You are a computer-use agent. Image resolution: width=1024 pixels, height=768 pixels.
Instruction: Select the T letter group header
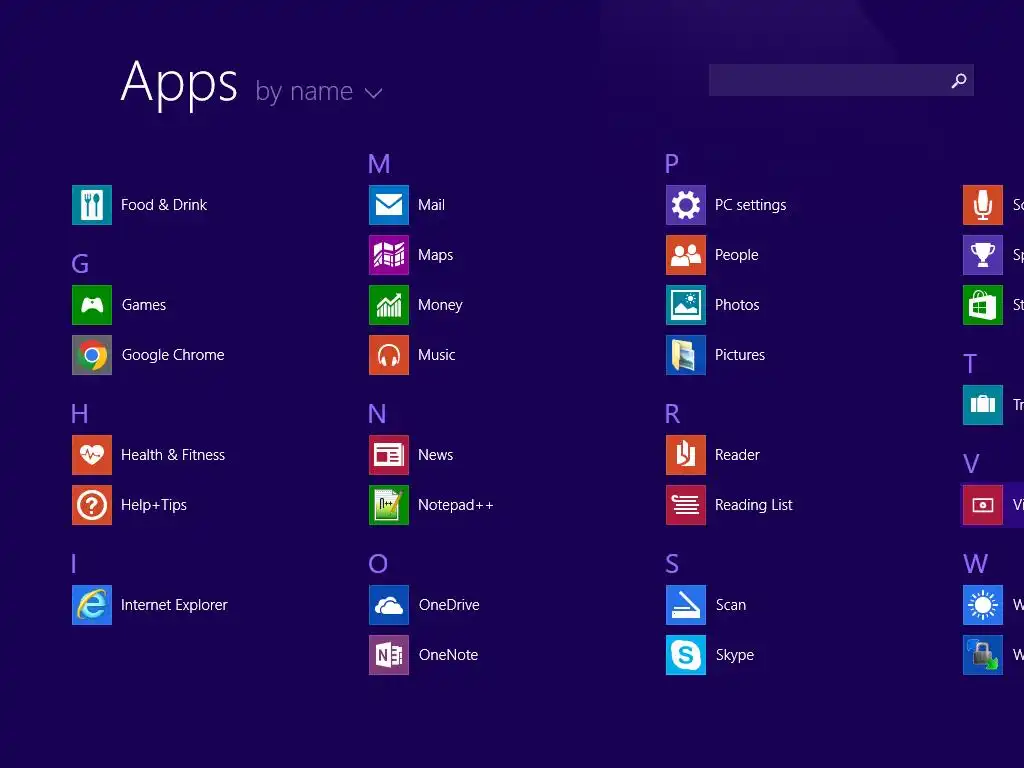970,364
